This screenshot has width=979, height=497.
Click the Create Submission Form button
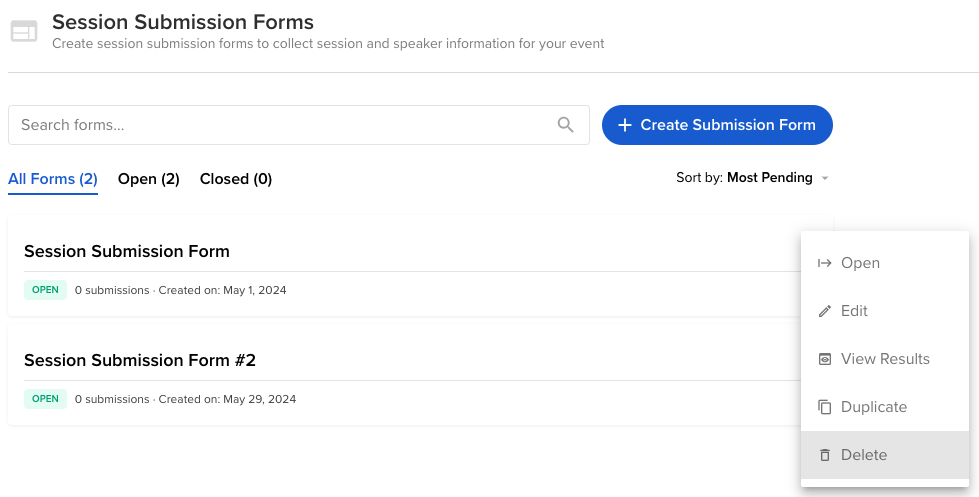tap(717, 125)
